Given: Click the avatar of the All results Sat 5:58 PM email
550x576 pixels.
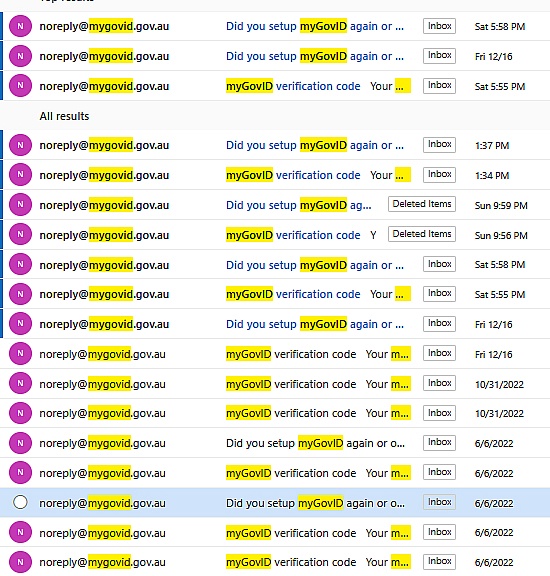Looking at the screenshot, I should tap(20, 264).
